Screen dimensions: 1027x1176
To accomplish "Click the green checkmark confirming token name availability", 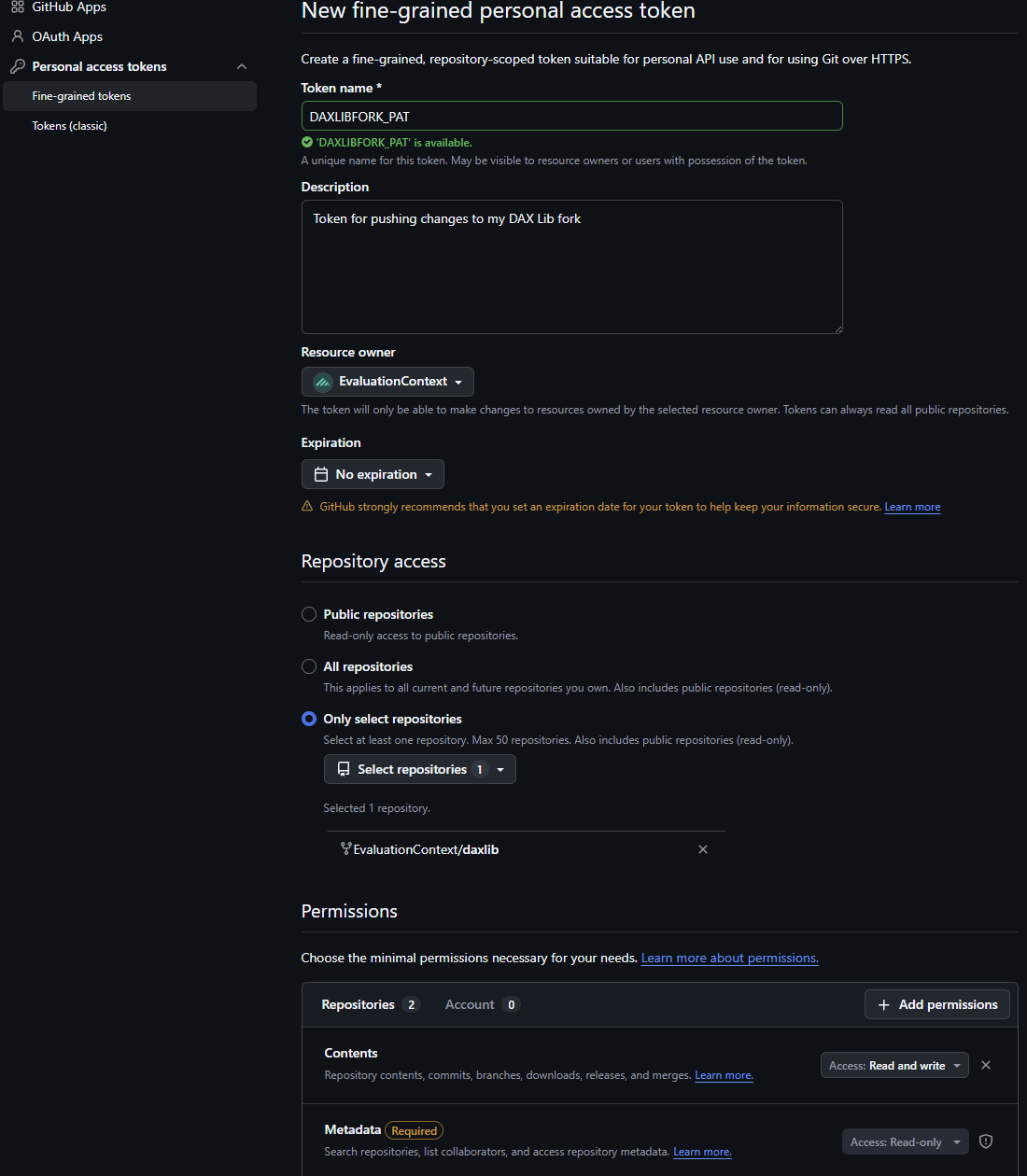I will (x=306, y=142).
